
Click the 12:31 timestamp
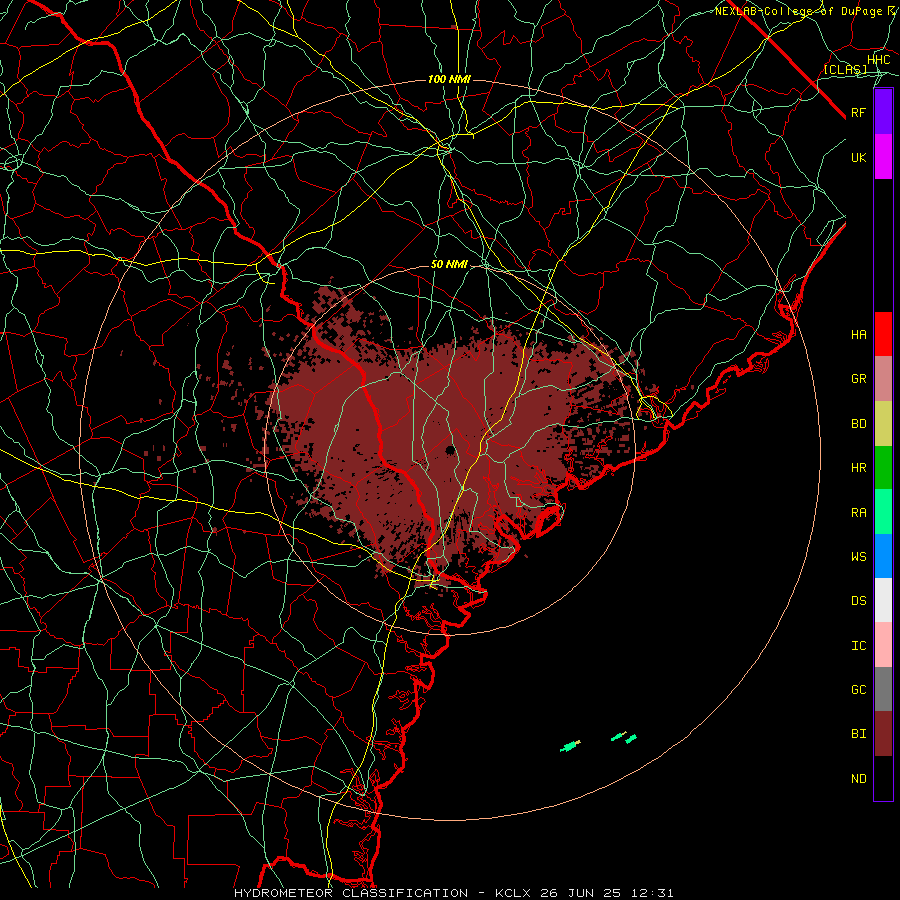point(654,893)
